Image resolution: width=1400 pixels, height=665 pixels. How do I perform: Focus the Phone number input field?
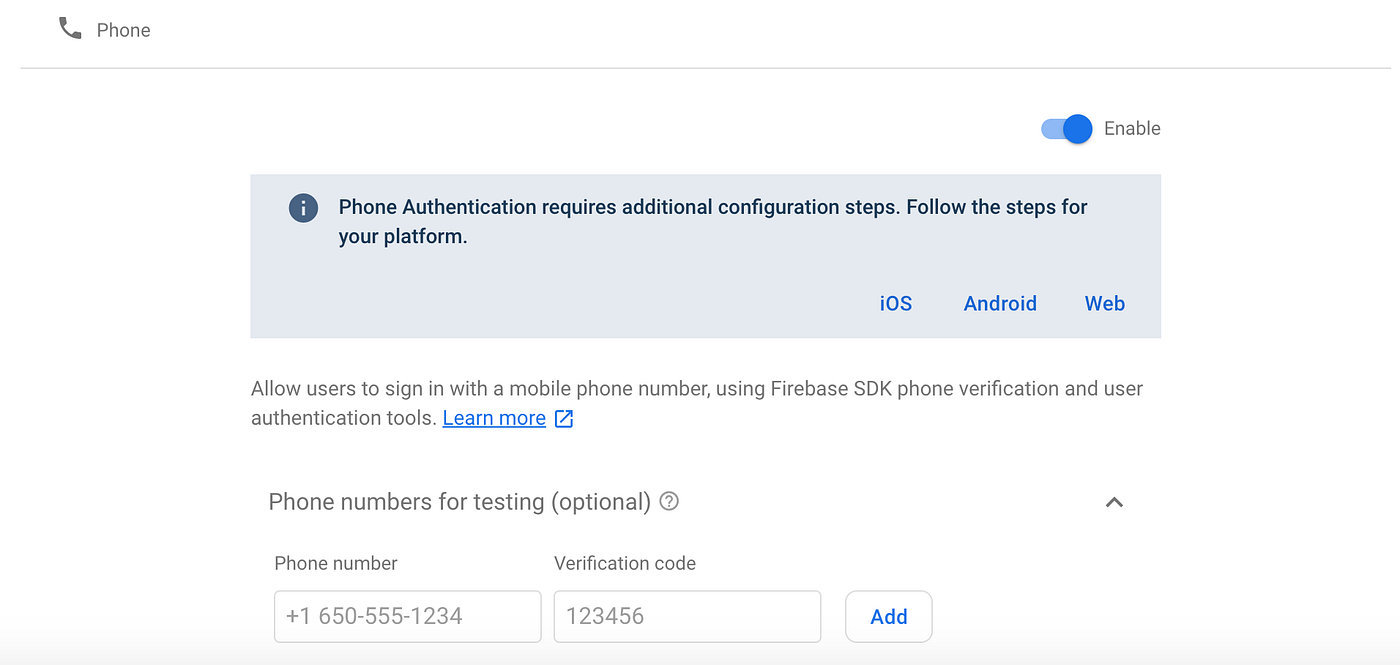pyautogui.click(x=407, y=616)
